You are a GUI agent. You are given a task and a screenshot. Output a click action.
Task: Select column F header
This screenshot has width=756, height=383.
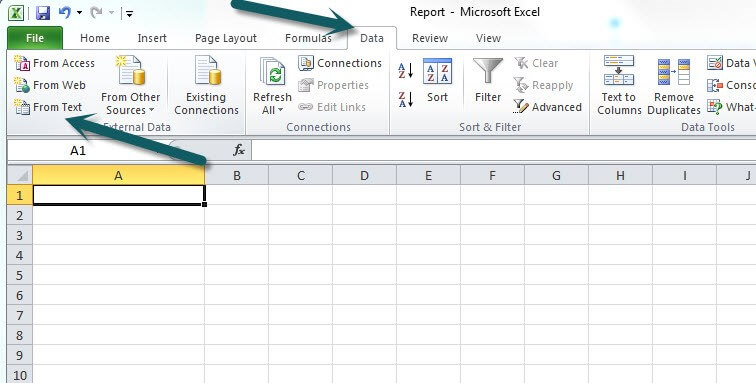point(492,175)
